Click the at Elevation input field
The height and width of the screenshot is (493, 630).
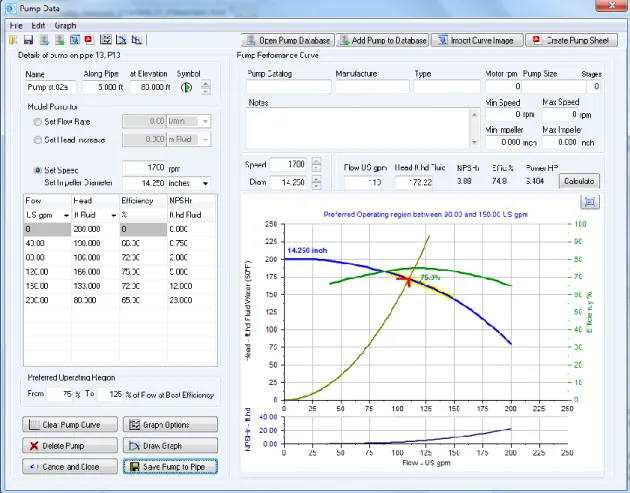coord(151,87)
